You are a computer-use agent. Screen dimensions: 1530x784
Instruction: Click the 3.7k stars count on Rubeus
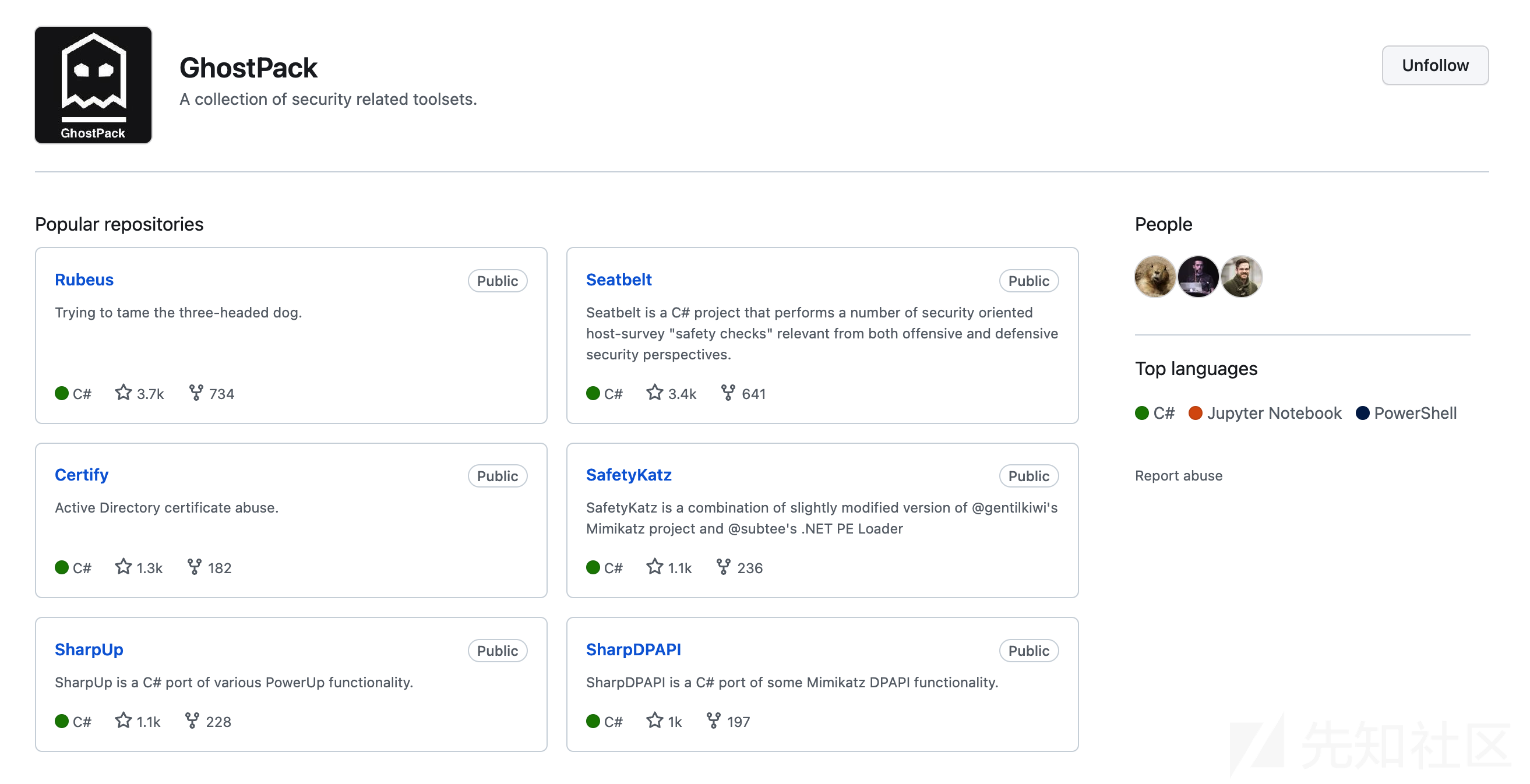pos(150,394)
